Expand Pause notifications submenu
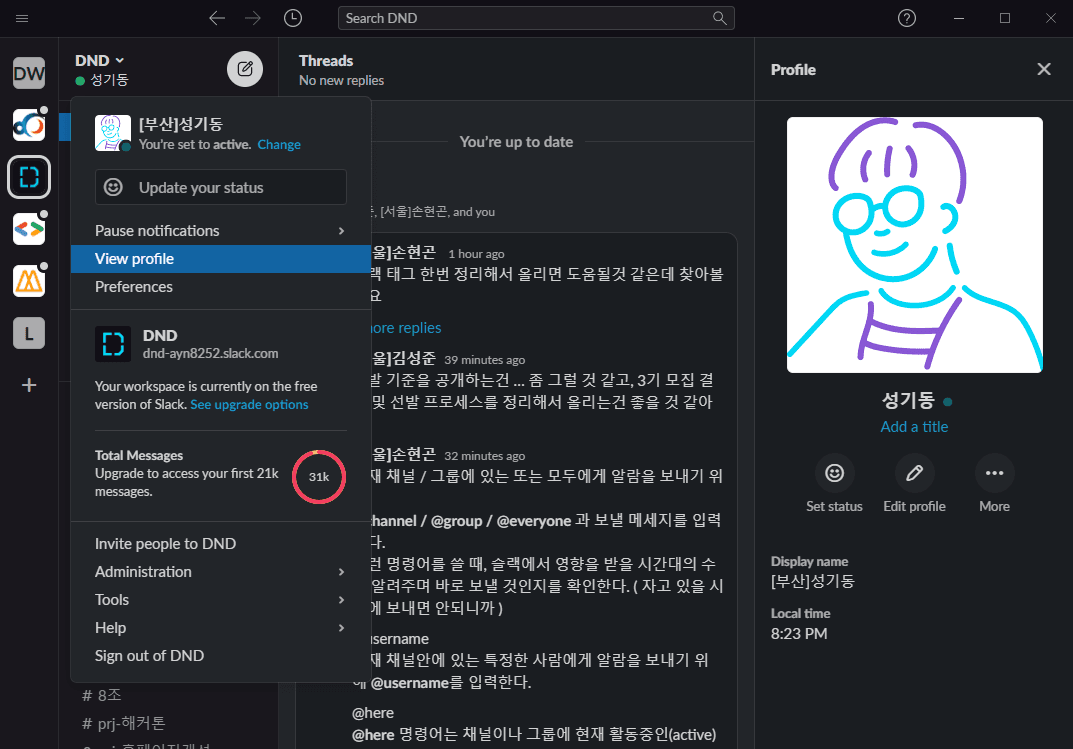Screen dimensions: 1073x749 pyautogui.click(x=220, y=231)
